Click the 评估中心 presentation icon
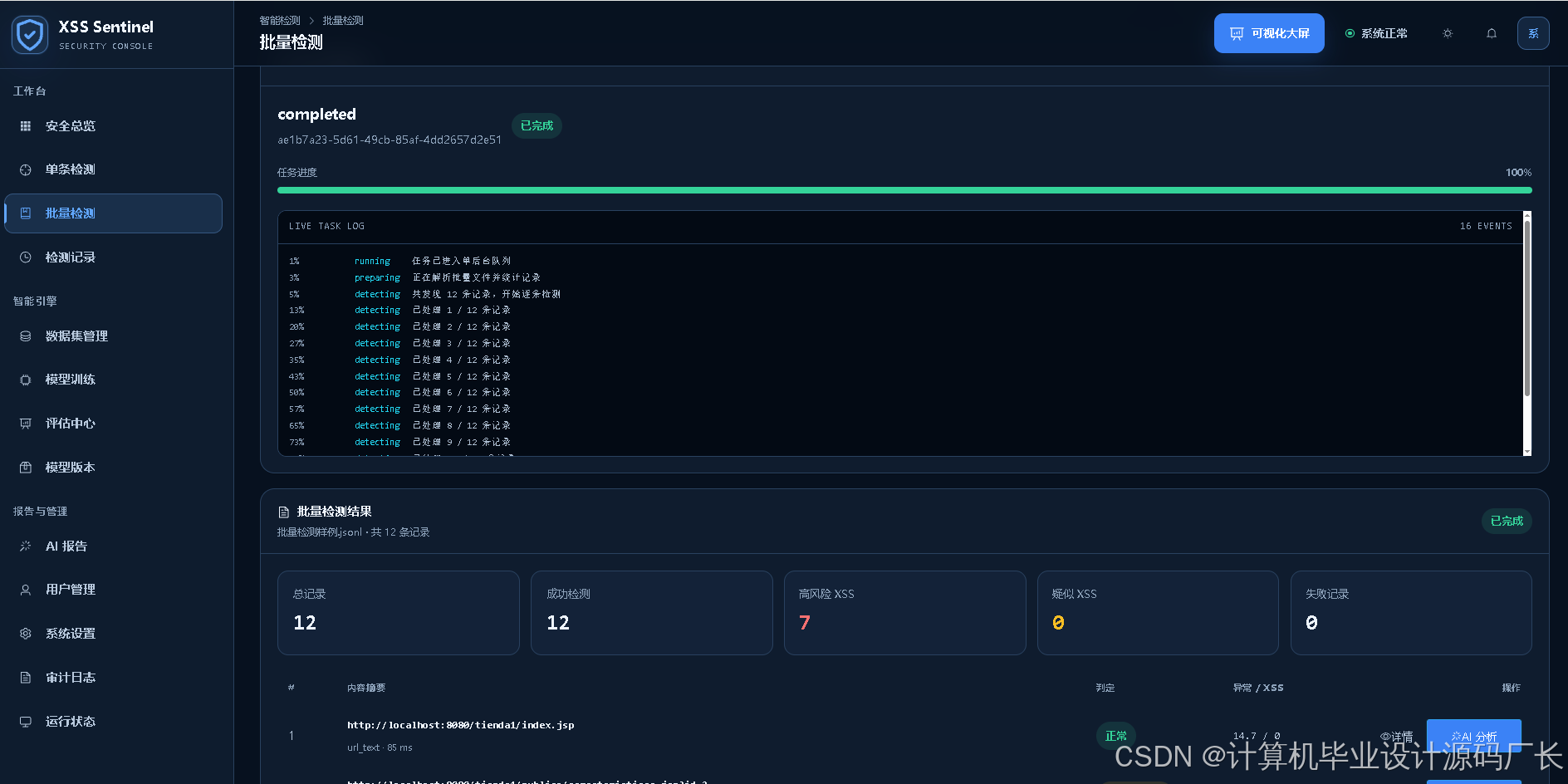The width and height of the screenshot is (1568, 784). [x=26, y=424]
